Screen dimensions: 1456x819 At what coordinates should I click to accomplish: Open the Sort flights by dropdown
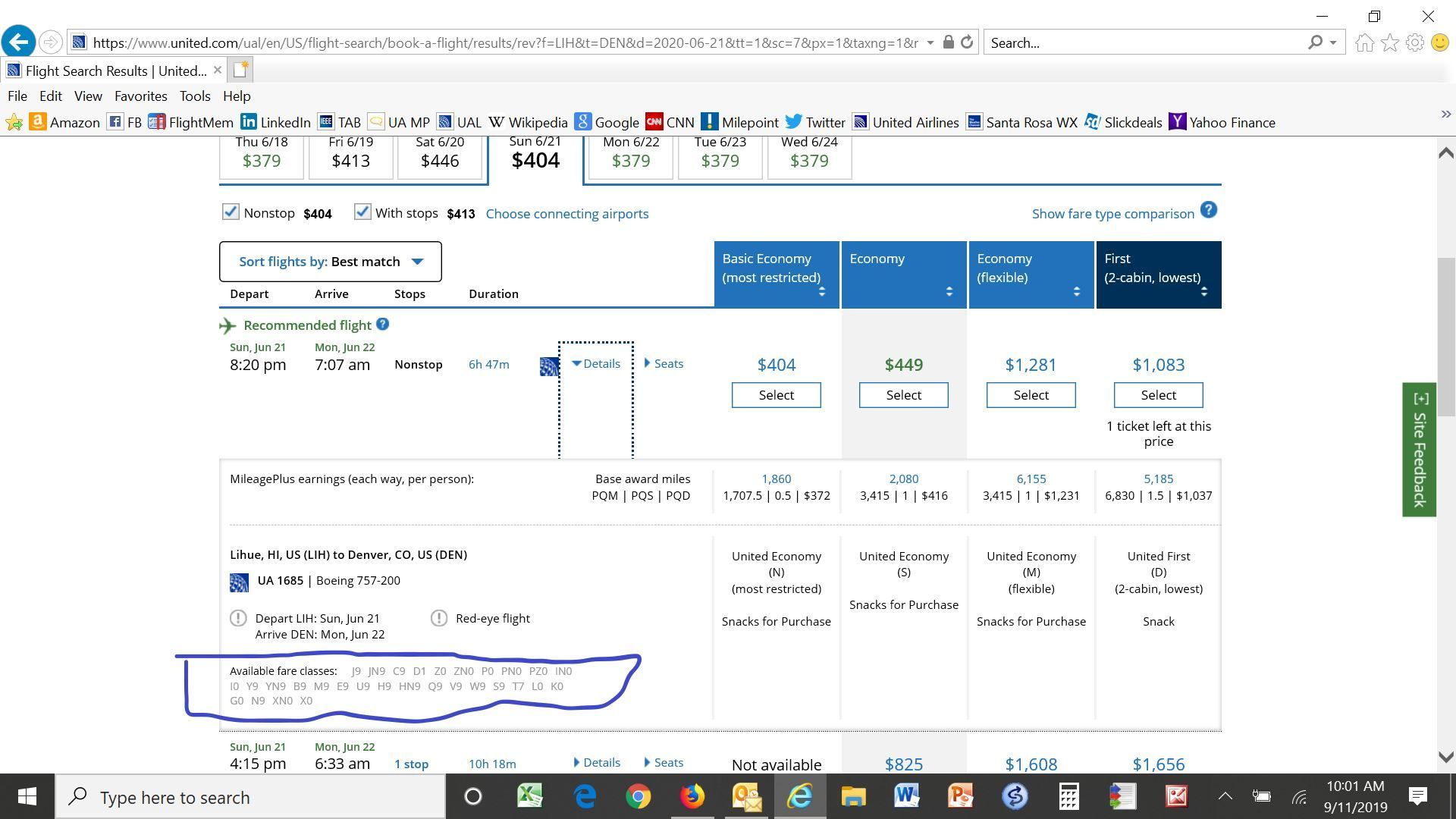331,262
